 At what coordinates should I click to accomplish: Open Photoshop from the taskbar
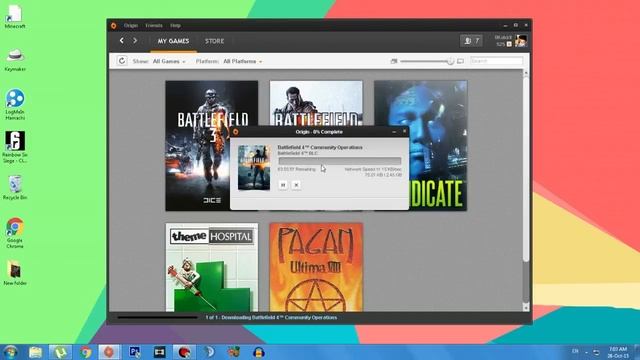tap(134, 352)
